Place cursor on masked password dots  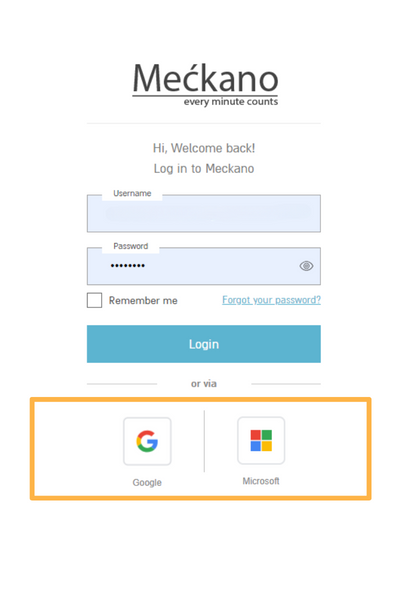tap(127, 266)
